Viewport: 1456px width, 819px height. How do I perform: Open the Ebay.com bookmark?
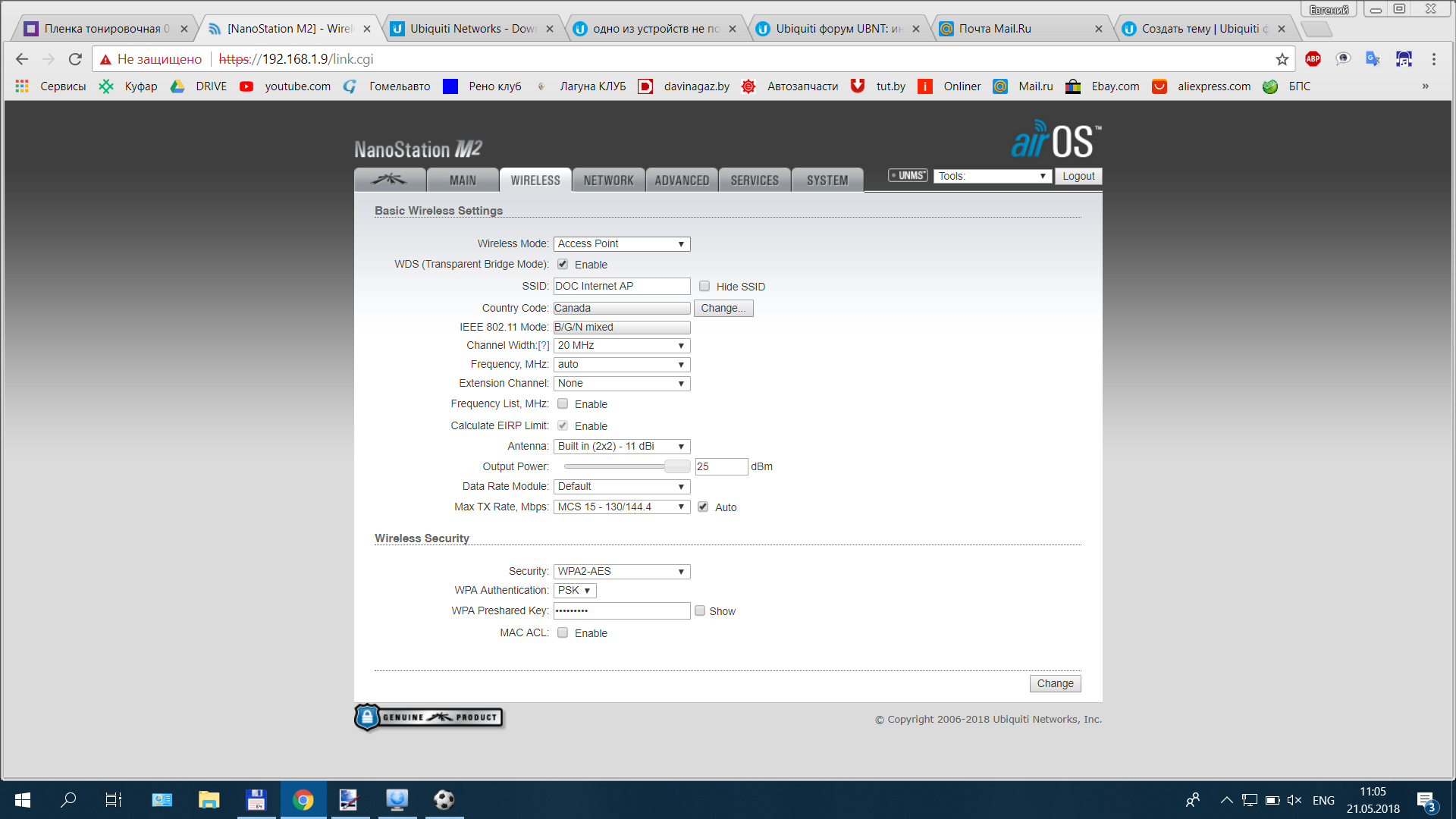tap(1103, 86)
